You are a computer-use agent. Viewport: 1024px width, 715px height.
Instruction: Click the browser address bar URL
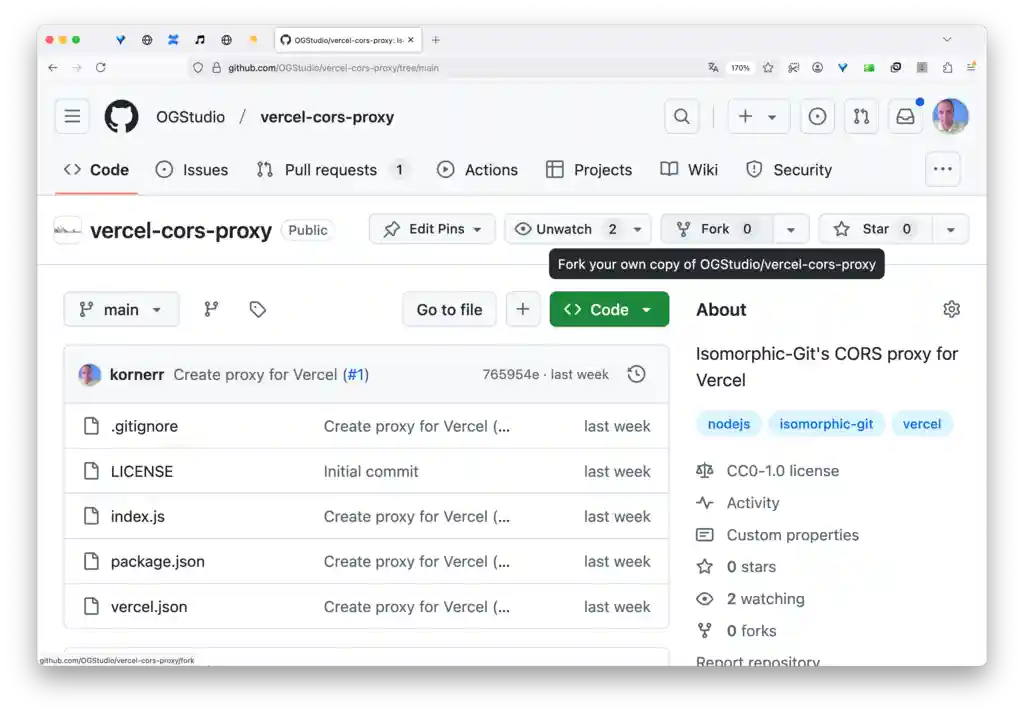click(333, 68)
